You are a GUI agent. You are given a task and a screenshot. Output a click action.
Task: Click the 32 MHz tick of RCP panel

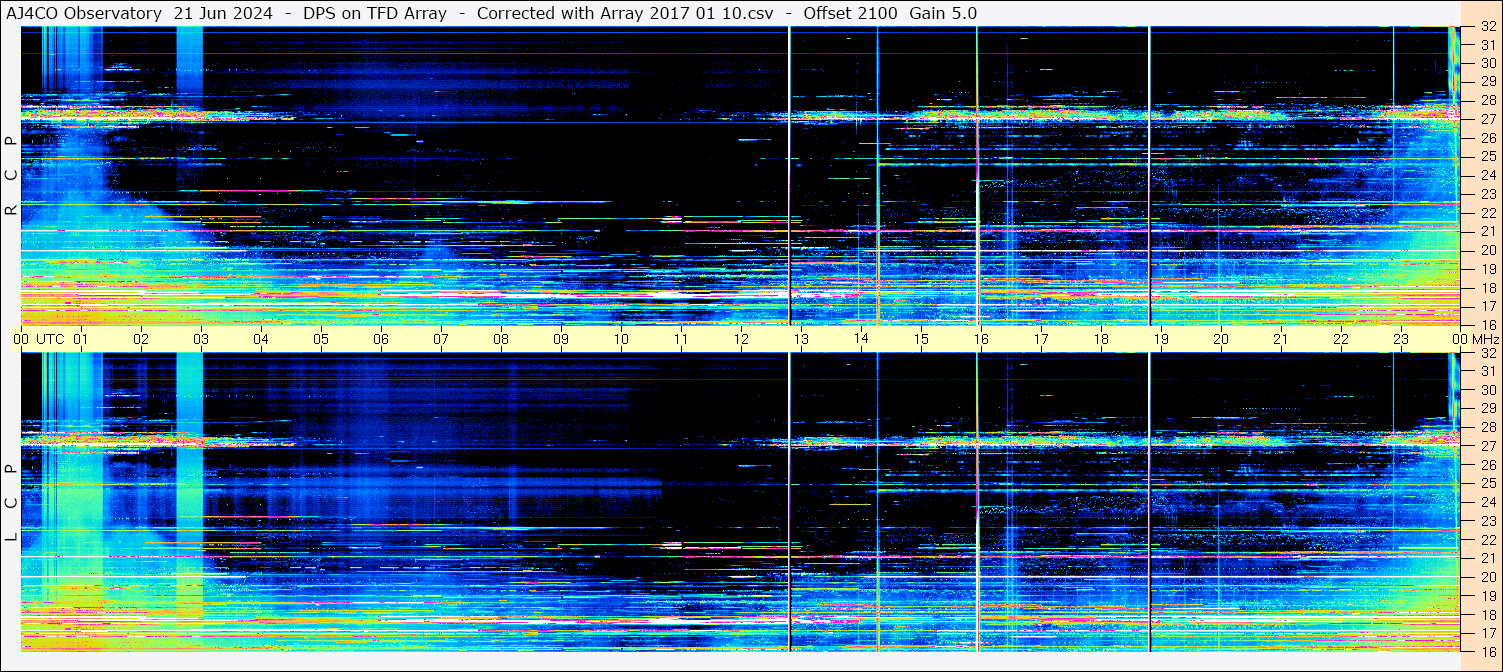click(1488, 27)
